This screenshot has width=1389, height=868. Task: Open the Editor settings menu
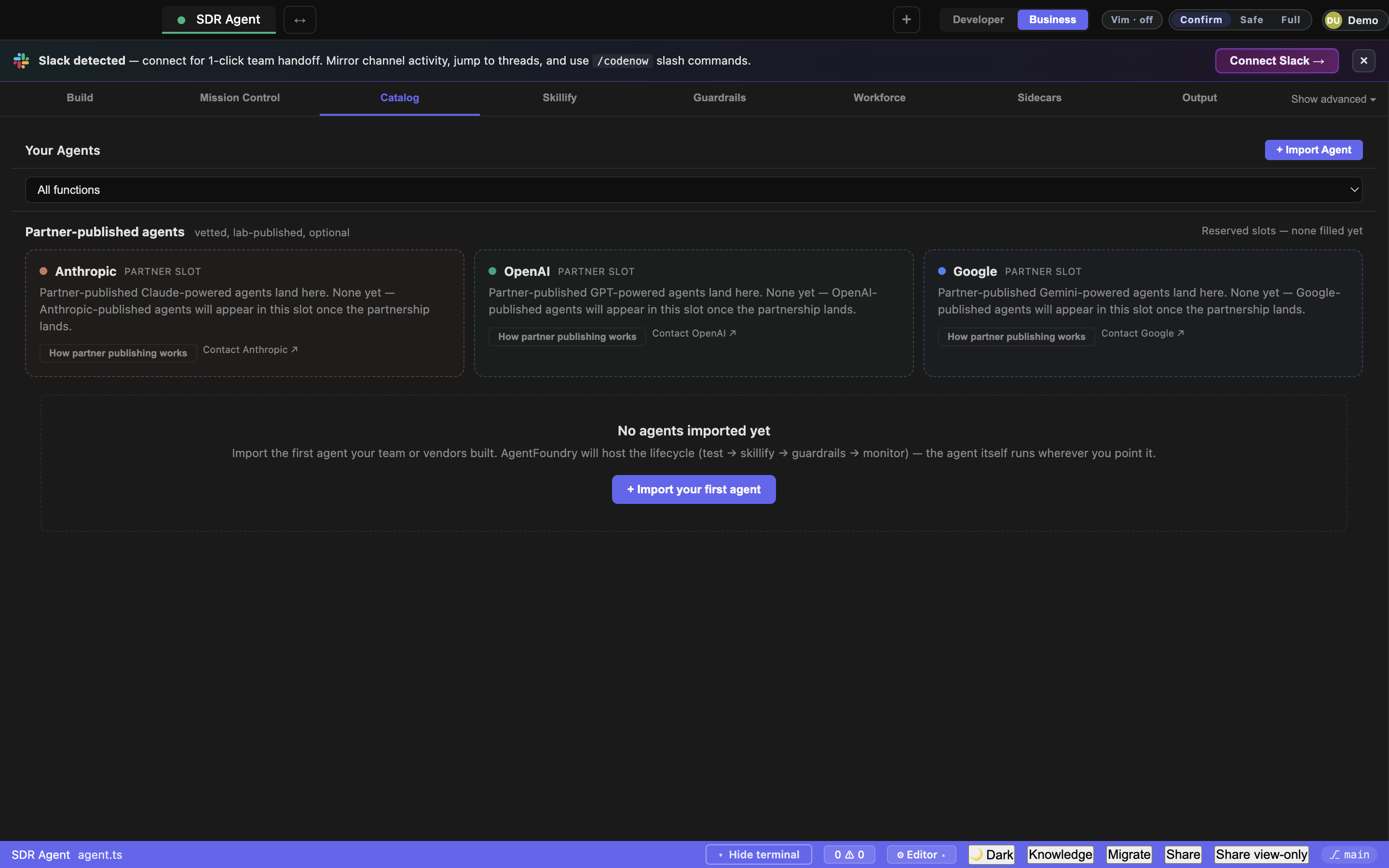[921, 854]
